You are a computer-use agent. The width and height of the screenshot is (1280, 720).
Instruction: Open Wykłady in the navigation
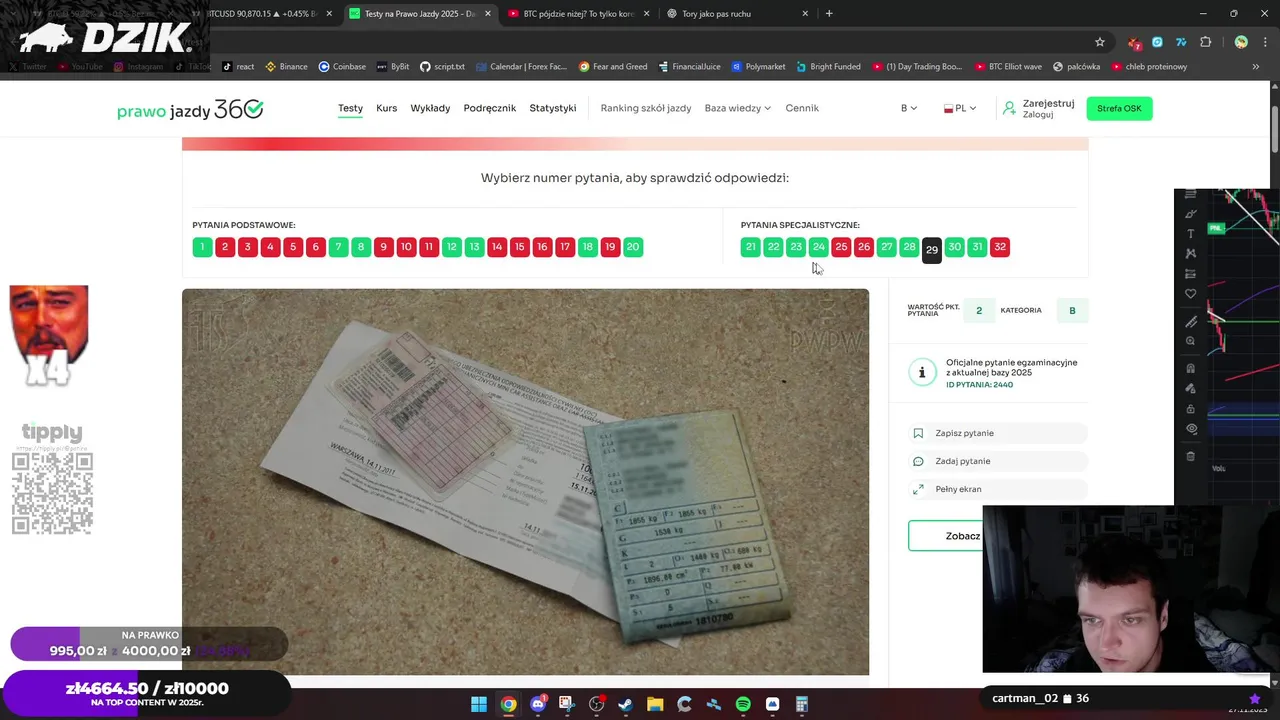430,108
